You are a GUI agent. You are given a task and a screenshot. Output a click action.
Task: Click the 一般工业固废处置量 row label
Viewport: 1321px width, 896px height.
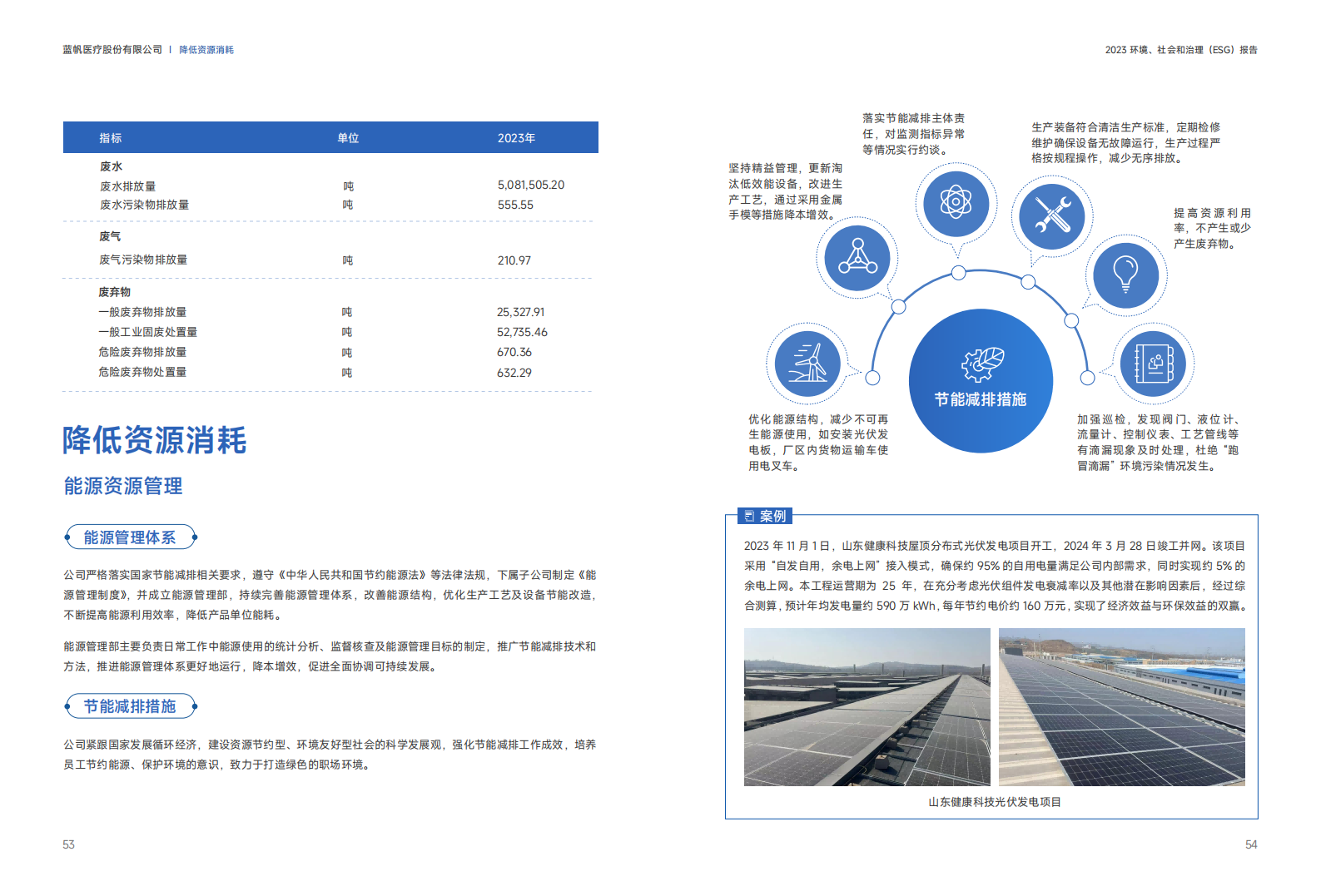(x=148, y=332)
